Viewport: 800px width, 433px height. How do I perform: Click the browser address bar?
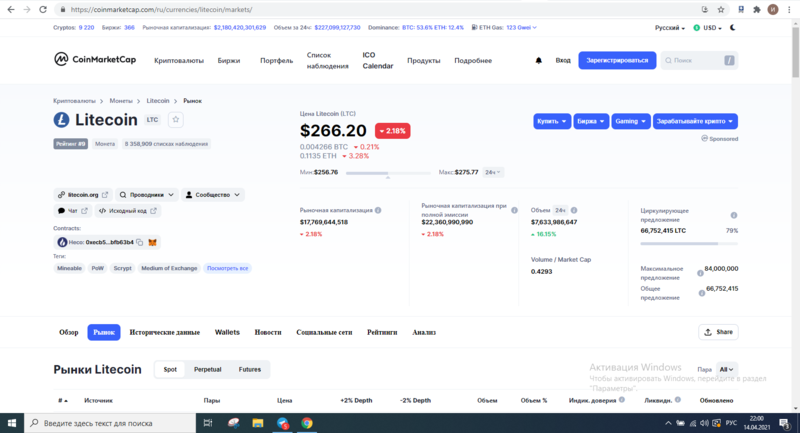coord(378,9)
